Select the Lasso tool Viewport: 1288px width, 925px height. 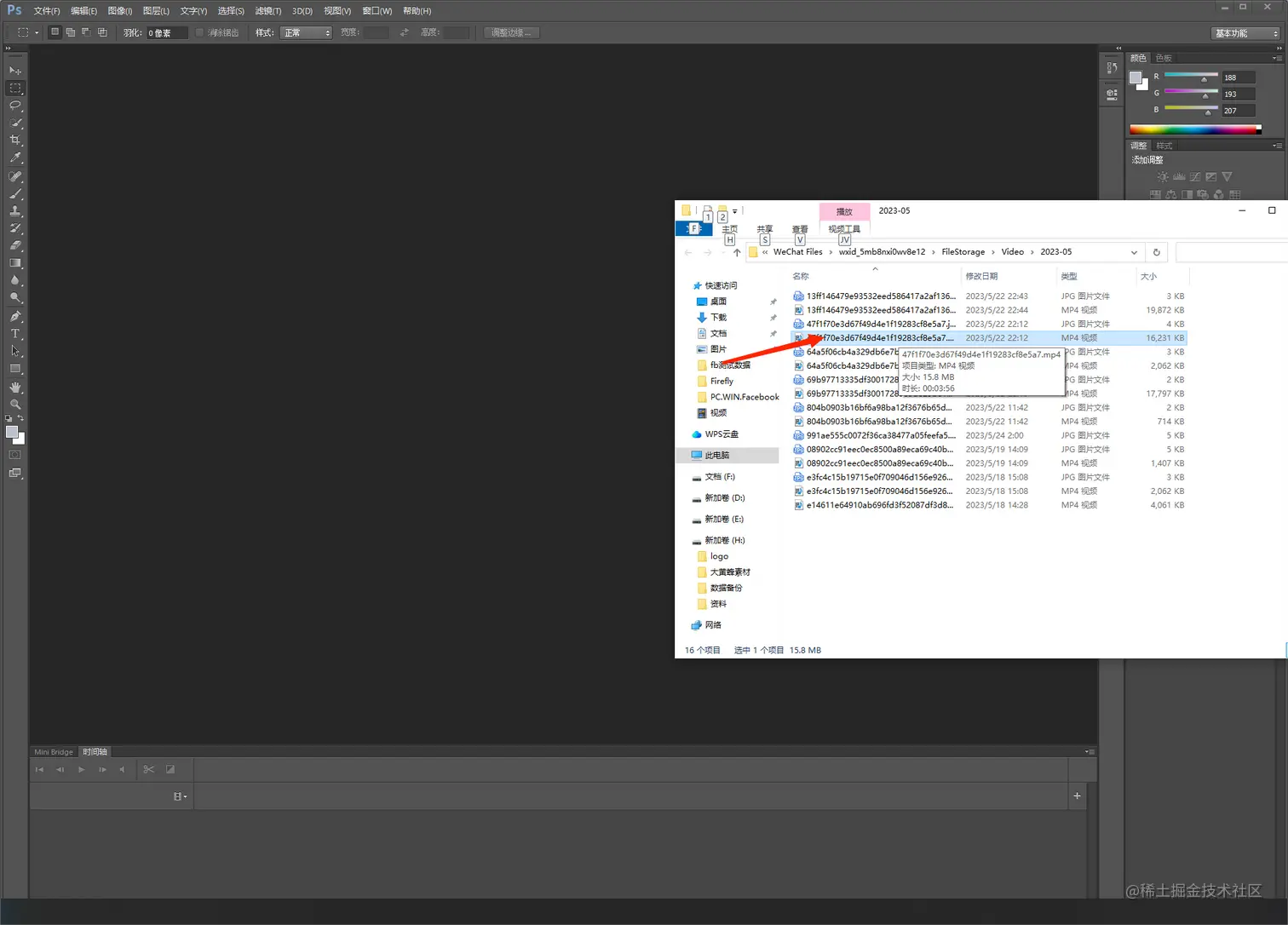coord(15,106)
